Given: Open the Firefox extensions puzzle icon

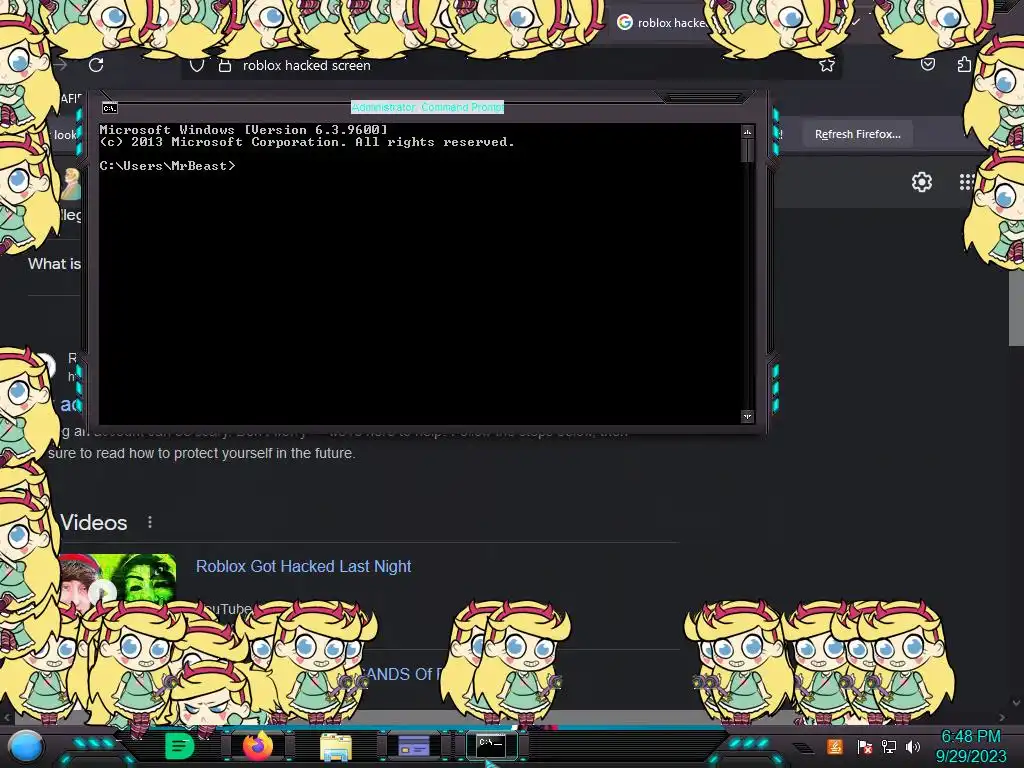Looking at the screenshot, I should tap(964, 64).
